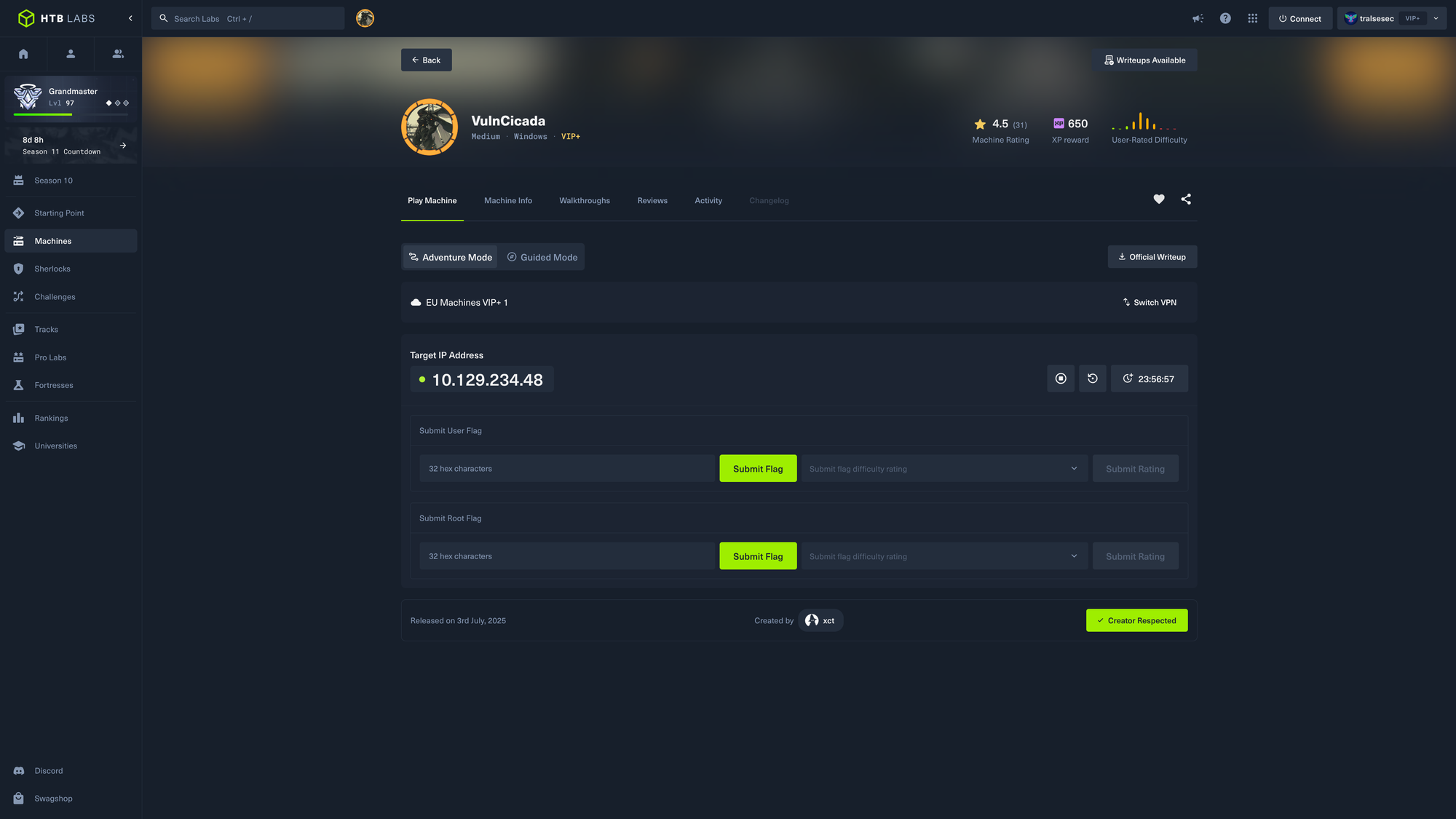The height and width of the screenshot is (819, 1456).
Task: Open the user profile icon tab
Action: [71, 54]
